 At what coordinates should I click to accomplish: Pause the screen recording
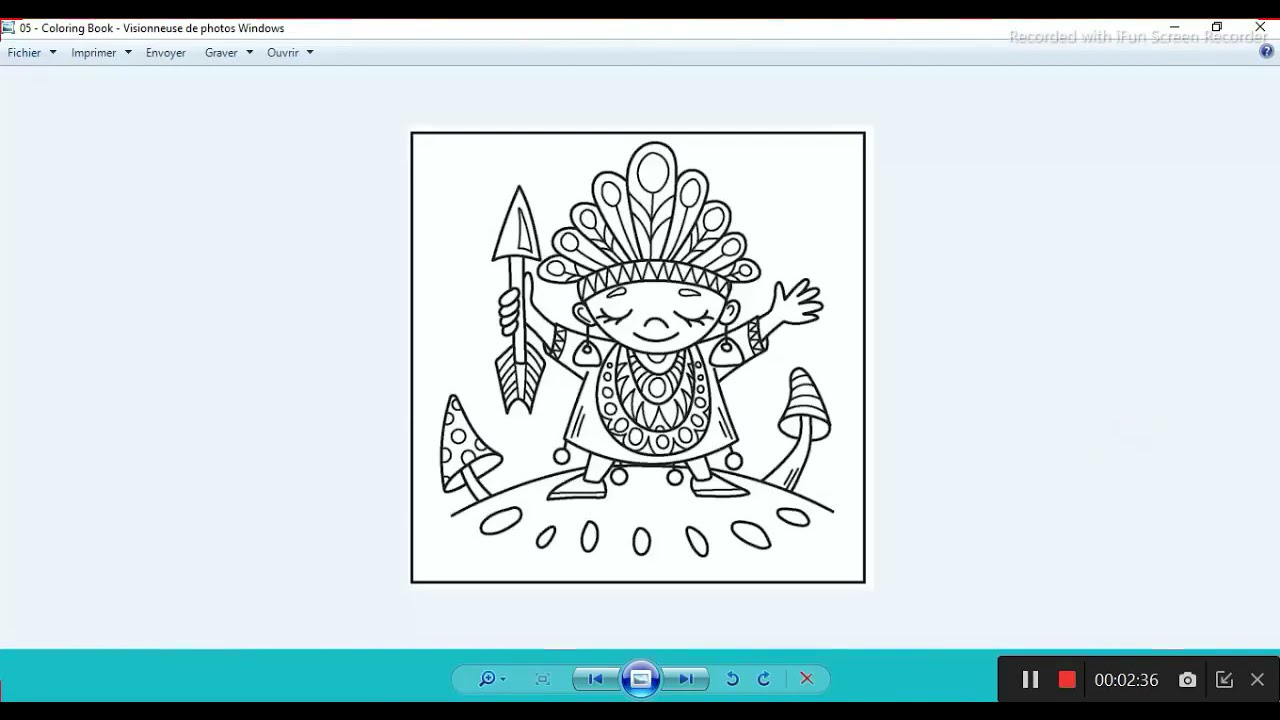click(x=1030, y=680)
